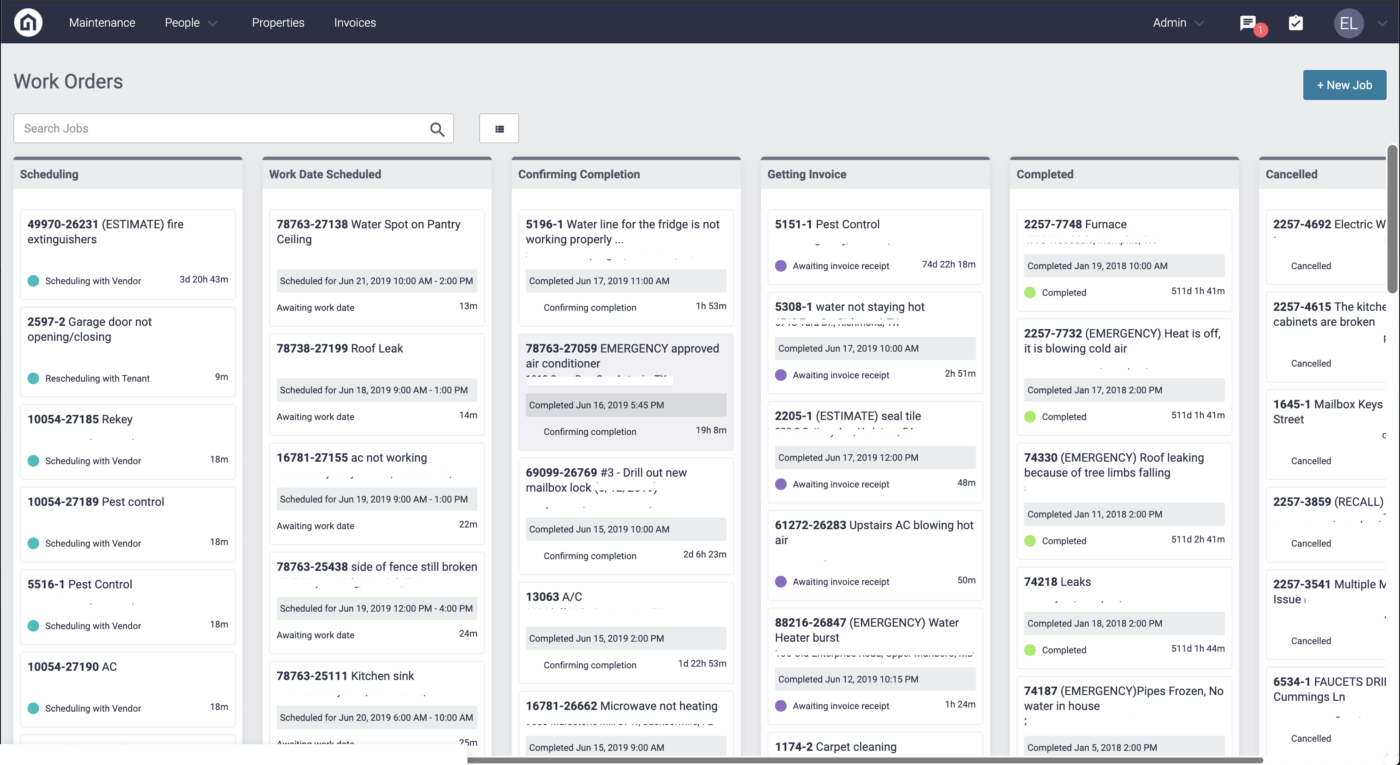
Task: Click inside the Search Jobs field
Action: [x=200, y=128]
